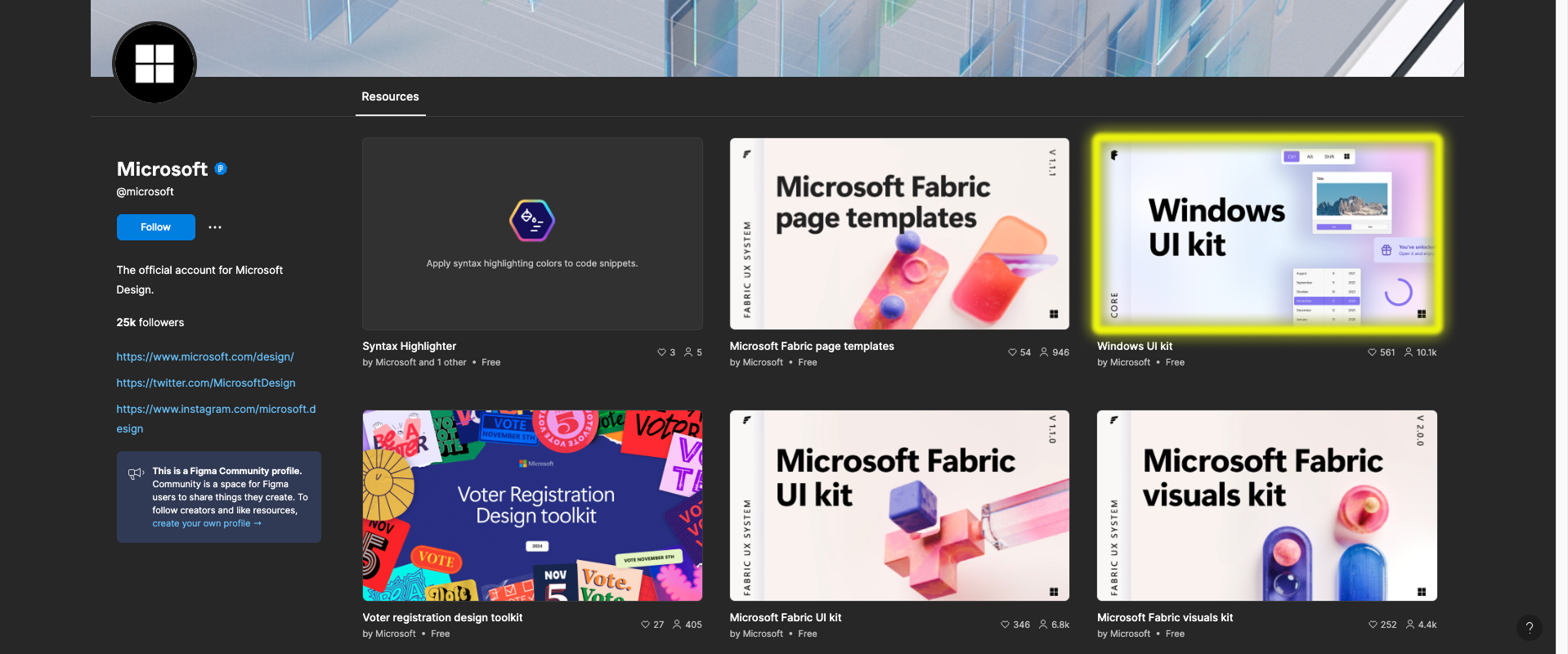
Task: Click heart icon for Voter registration toolkit
Action: [x=645, y=625]
